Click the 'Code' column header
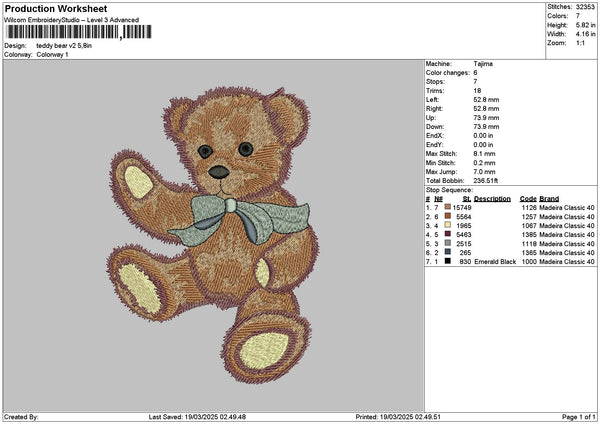This screenshot has height=424, width=600. click(528, 199)
